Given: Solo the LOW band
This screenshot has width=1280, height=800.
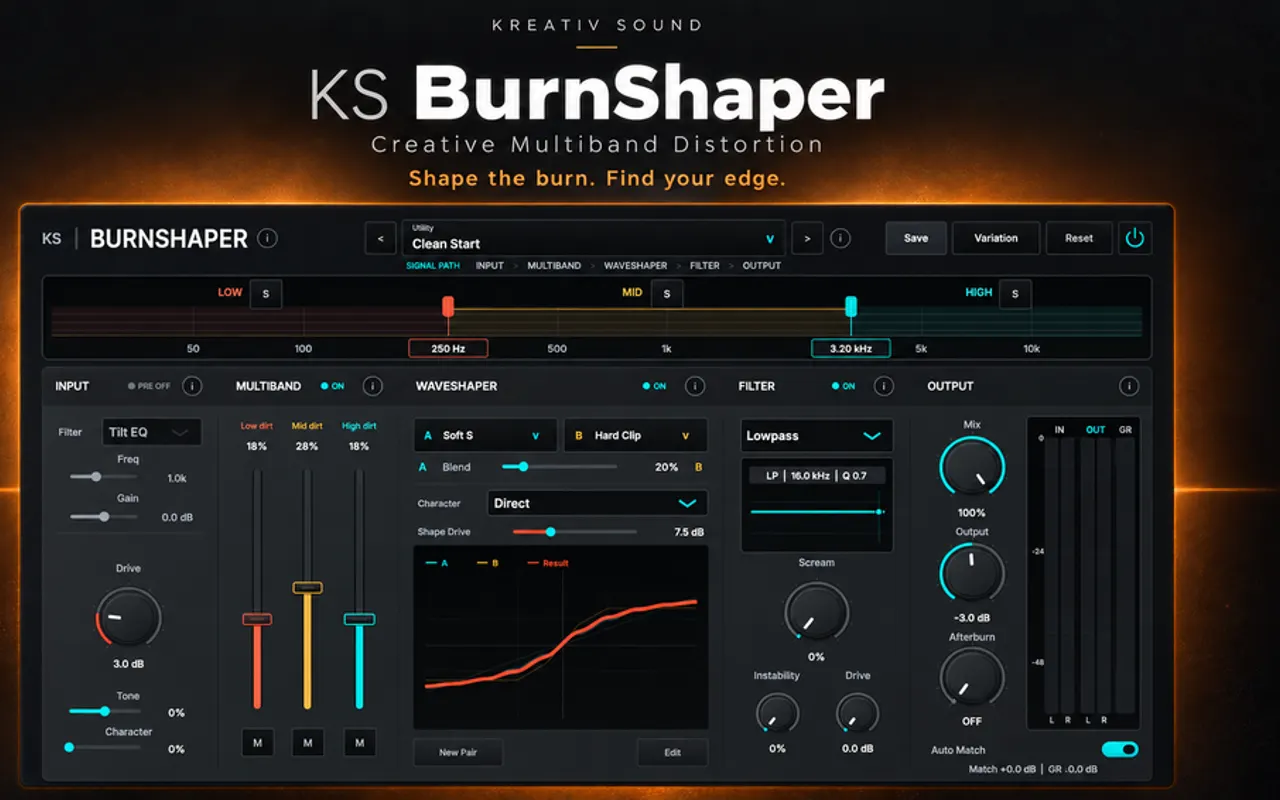Looking at the screenshot, I should 266,294.
